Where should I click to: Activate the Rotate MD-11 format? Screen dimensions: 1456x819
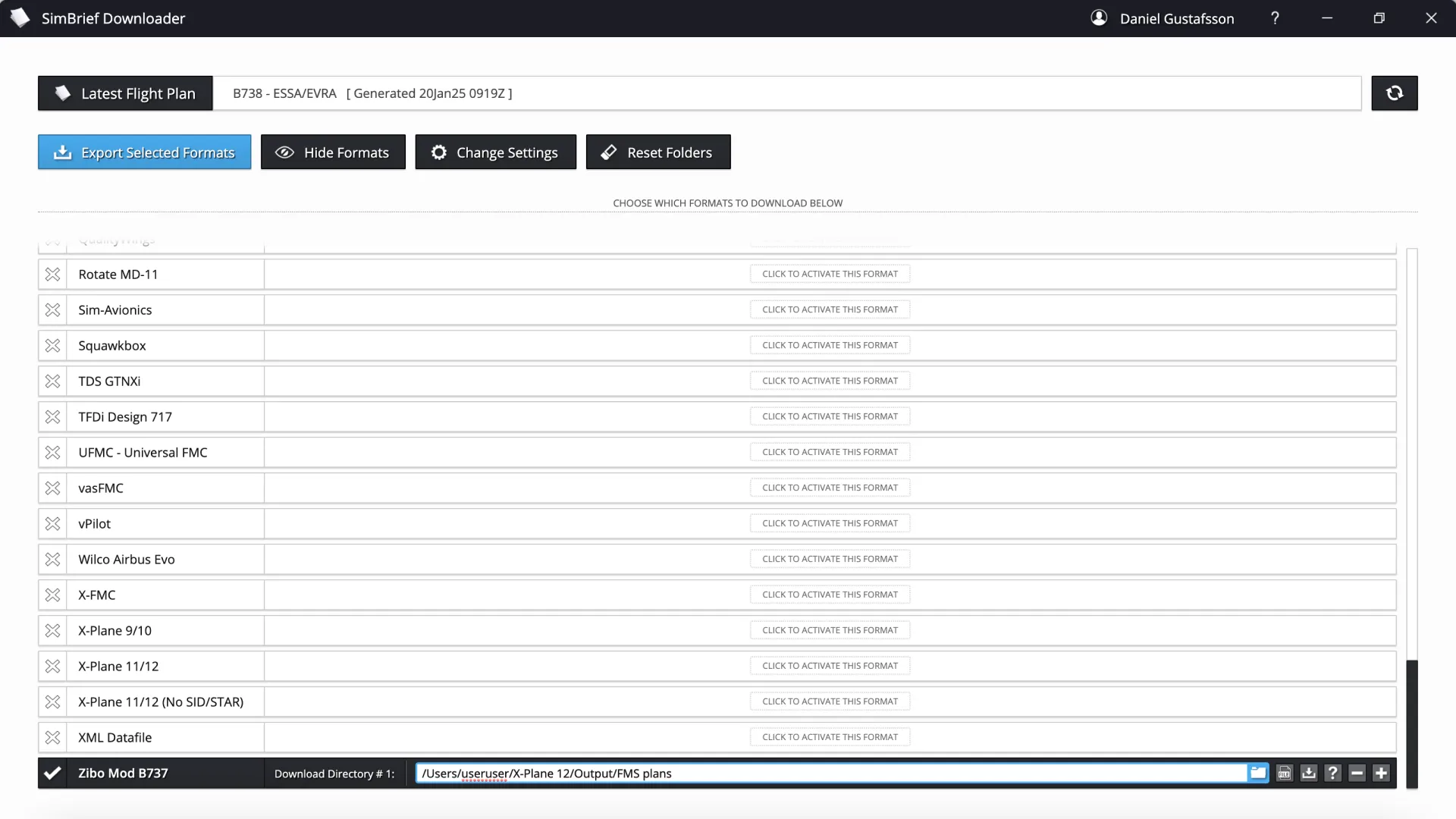tap(830, 274)
